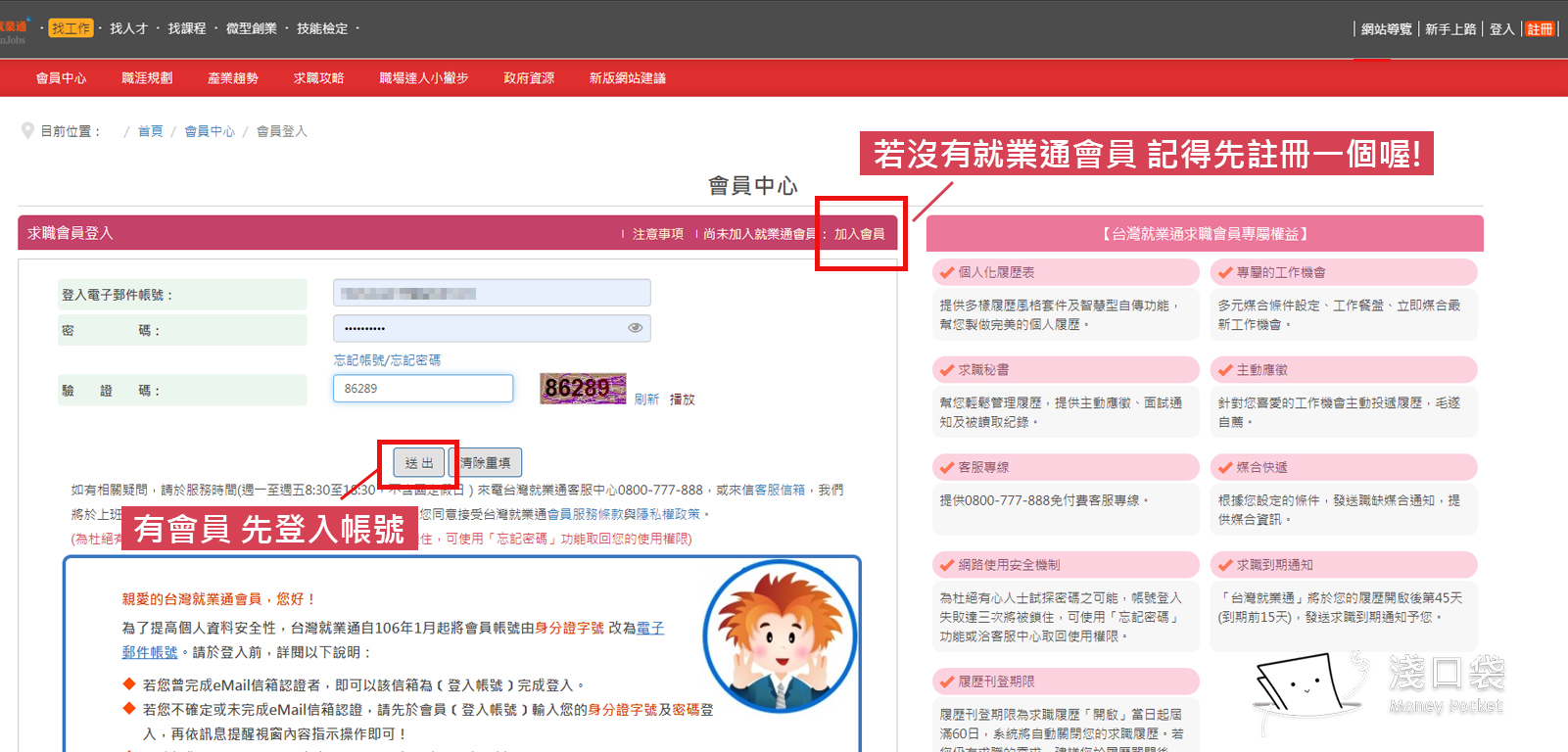The width and height of the screenshot is (1568, 752).
Task: Click the 86289 captcha image
Action: 583,389
